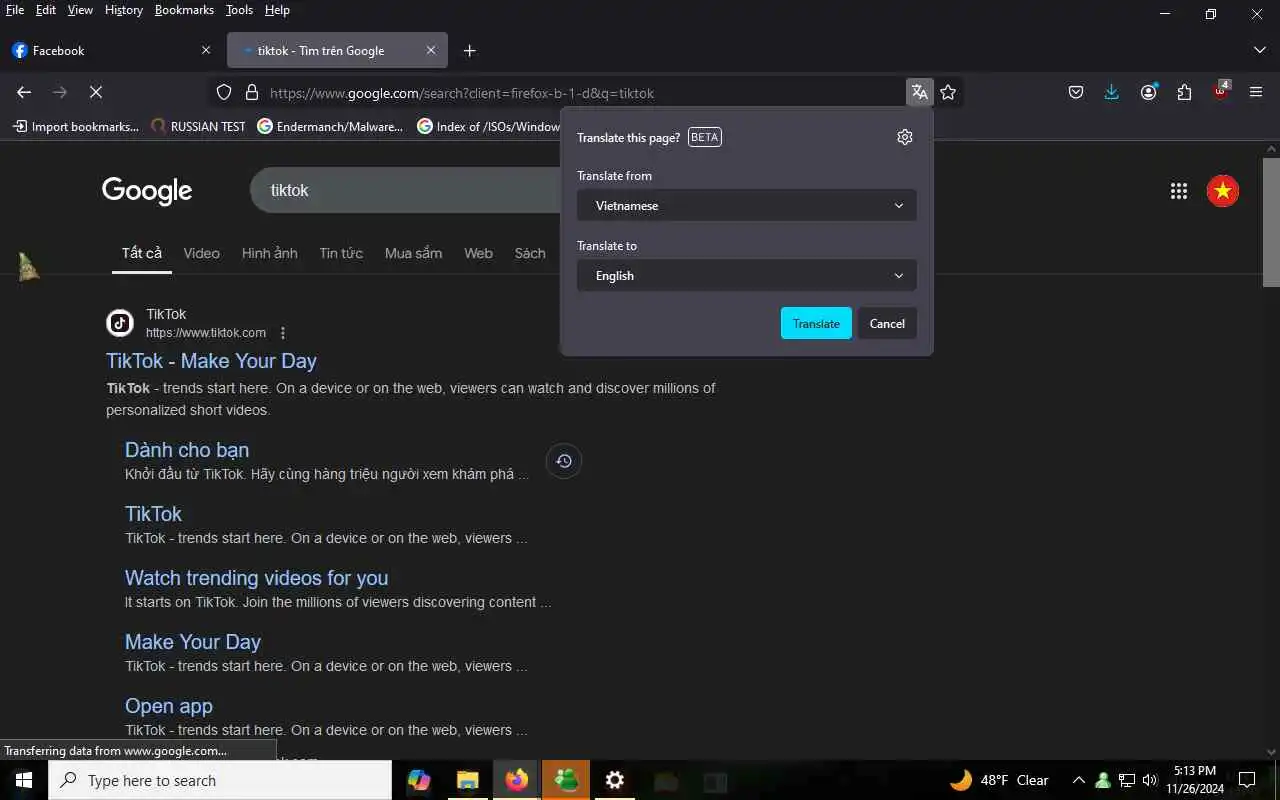This screenshot has width=1280, height=800.
Task: Open the list all tabs chevron
Action: (x=1259, y=50)
